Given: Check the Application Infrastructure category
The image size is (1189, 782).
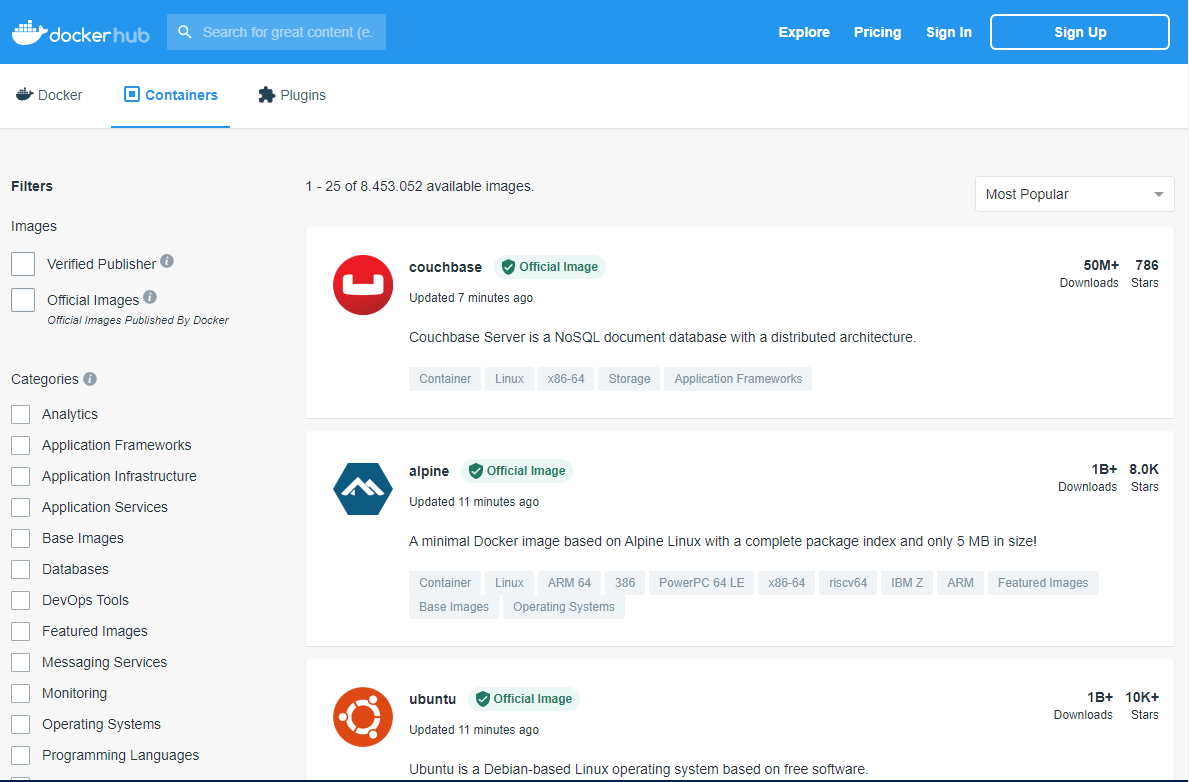Looking at the screenshot, I should point(20,476).
